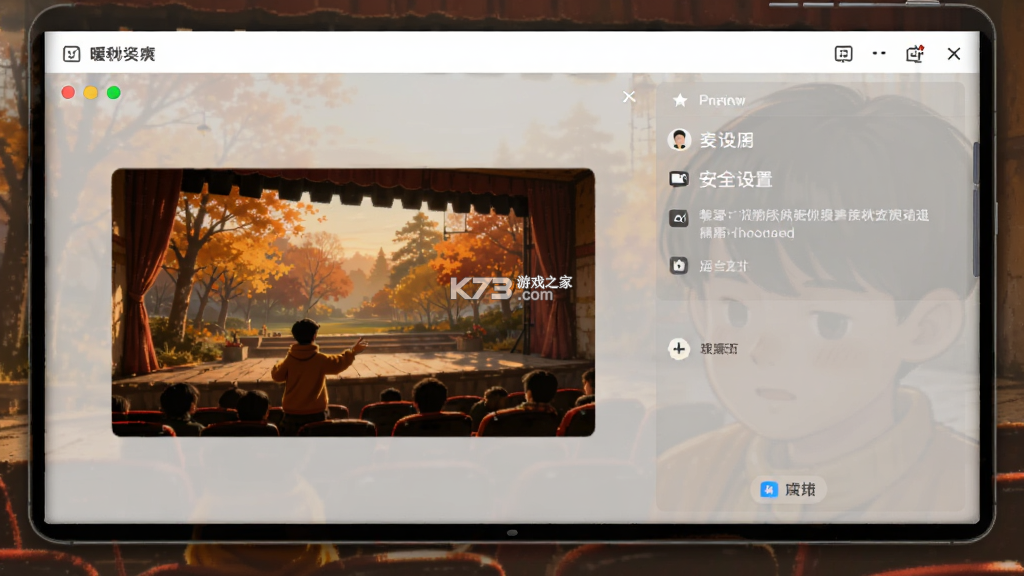This screenshot has width=1024, height=576.
Task: Click the red traffic light button
Action: point(68,93)
